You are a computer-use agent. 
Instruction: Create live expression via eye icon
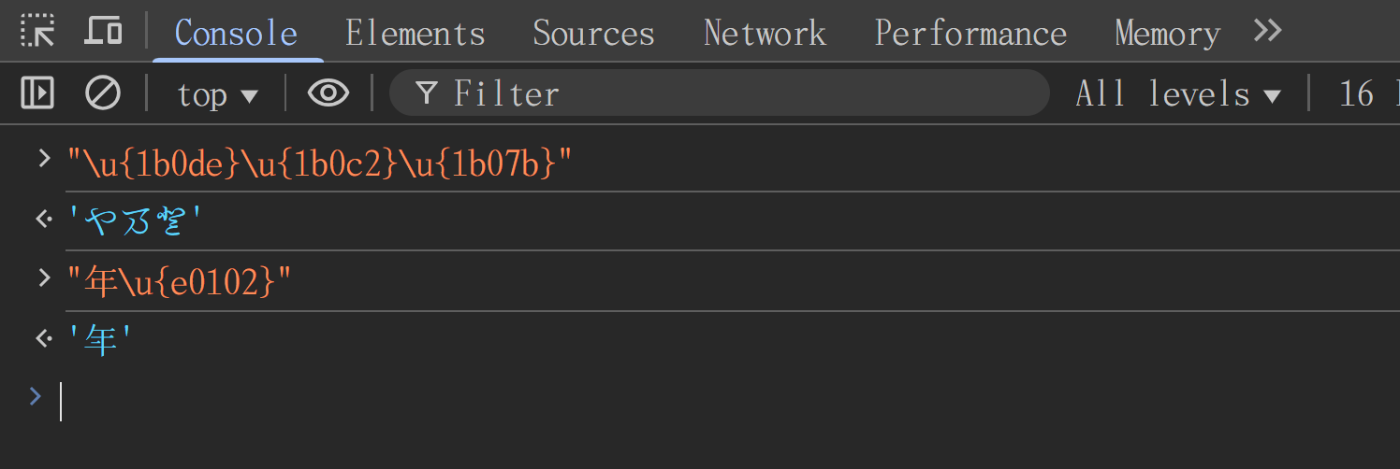(x=328, y=93)
